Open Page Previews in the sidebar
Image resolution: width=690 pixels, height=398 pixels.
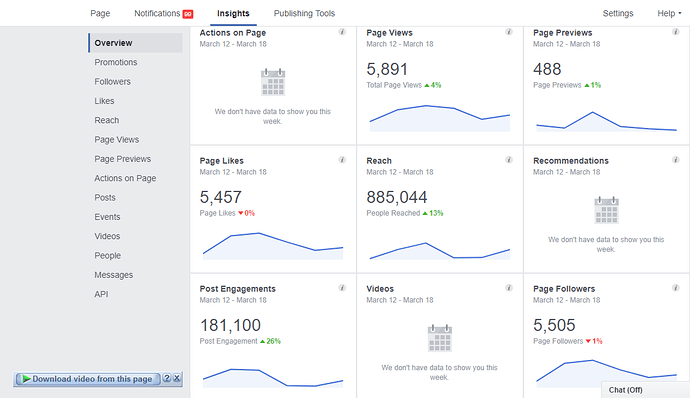(122, 159)
